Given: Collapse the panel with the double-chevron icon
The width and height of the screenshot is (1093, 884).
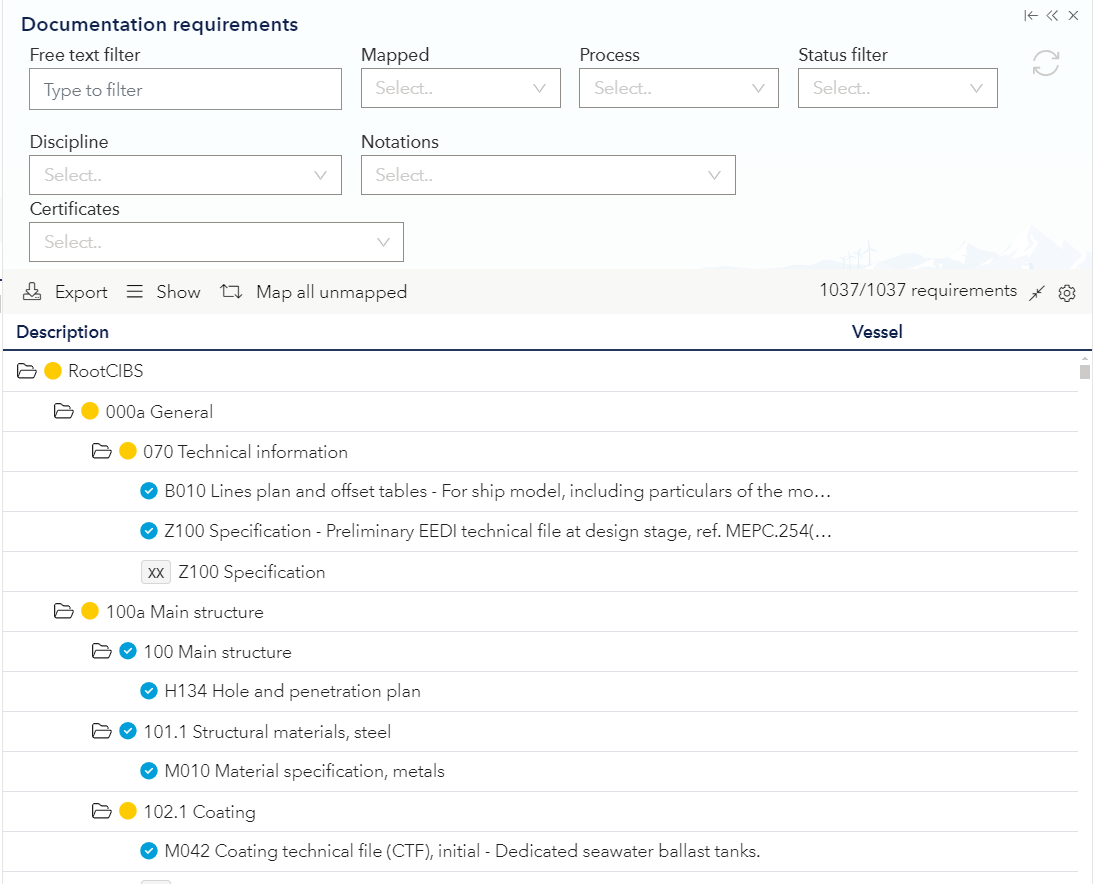Looking at the screenshot, I should tap(1052, 15).
